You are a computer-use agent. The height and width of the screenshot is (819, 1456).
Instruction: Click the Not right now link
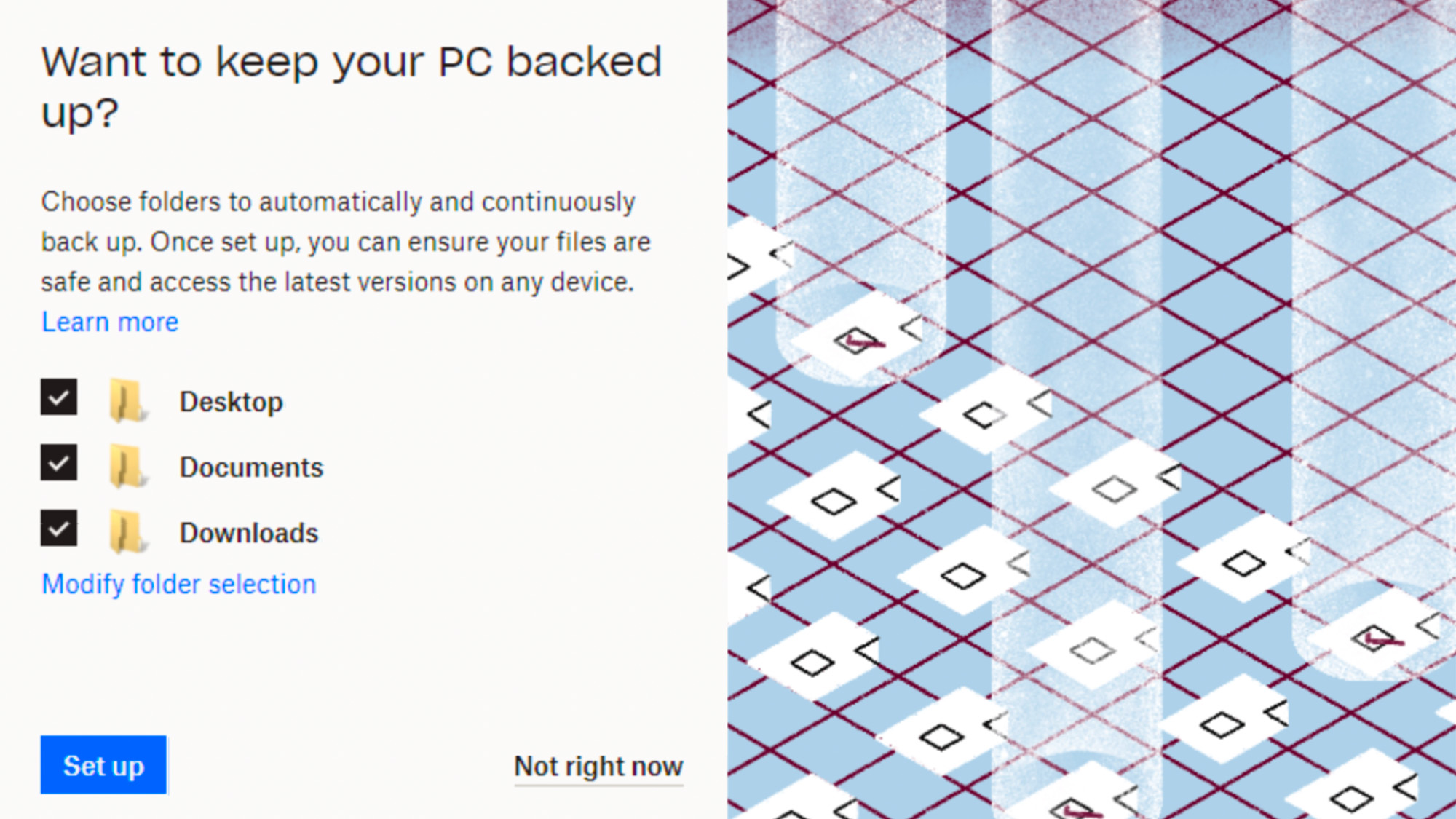[x=597, y=765]
